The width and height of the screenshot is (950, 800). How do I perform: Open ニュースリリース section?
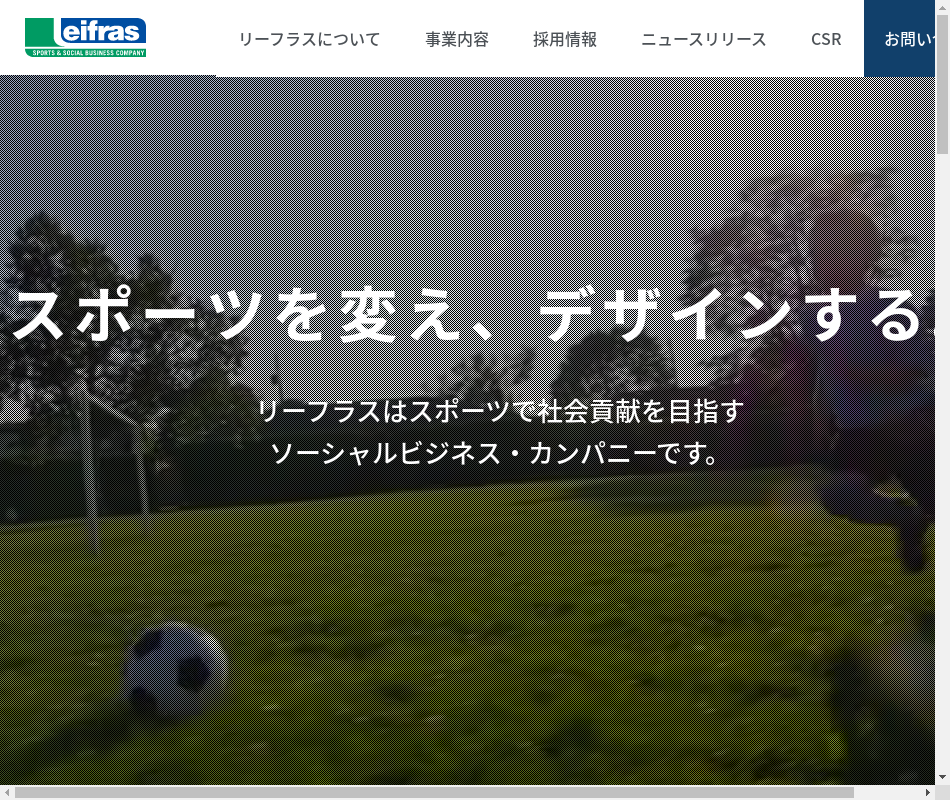(703, 39)
